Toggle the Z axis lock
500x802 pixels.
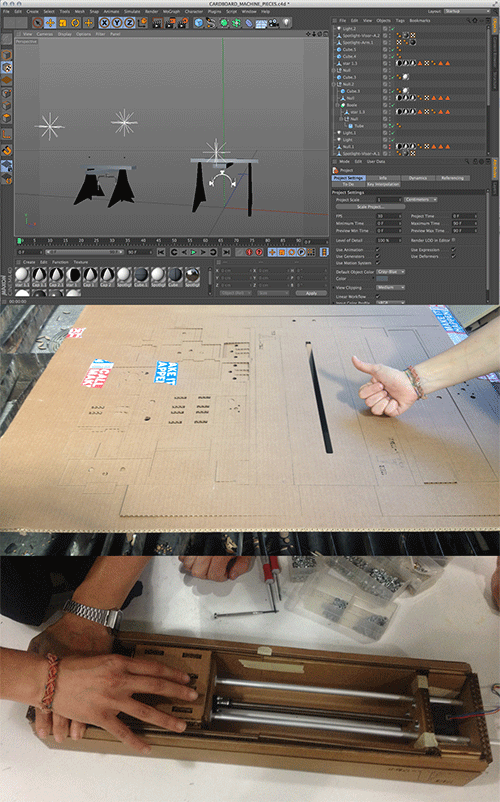pos(130,23)
